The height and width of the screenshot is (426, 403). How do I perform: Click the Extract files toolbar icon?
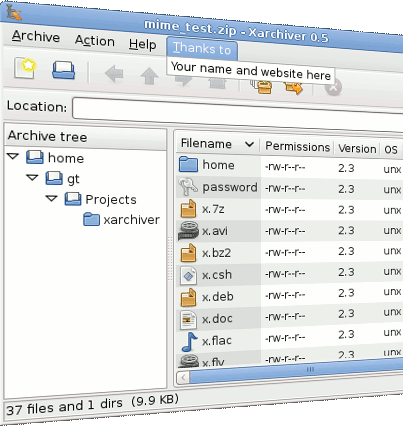294,88
